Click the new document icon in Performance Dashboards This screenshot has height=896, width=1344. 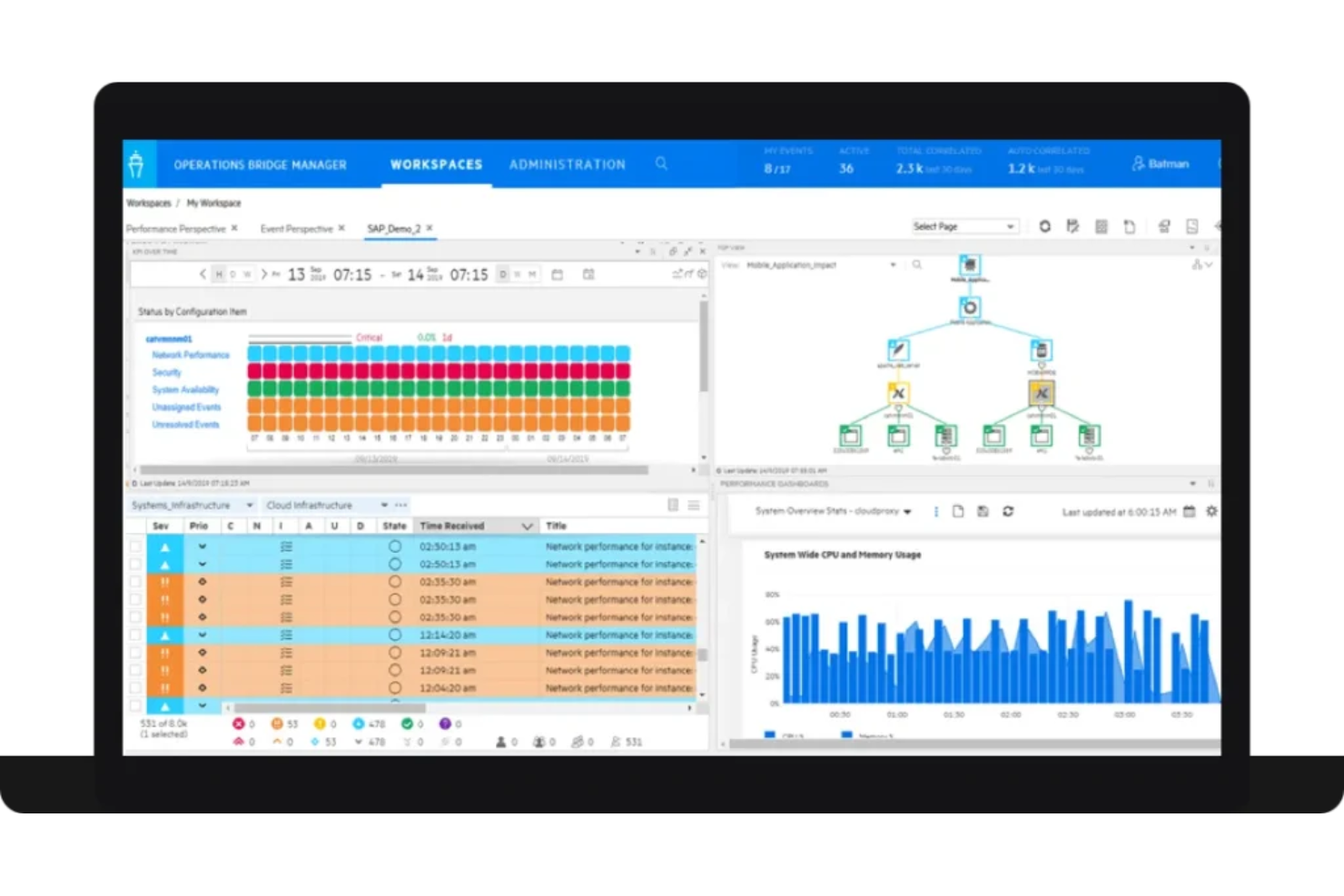click(958, 511)
